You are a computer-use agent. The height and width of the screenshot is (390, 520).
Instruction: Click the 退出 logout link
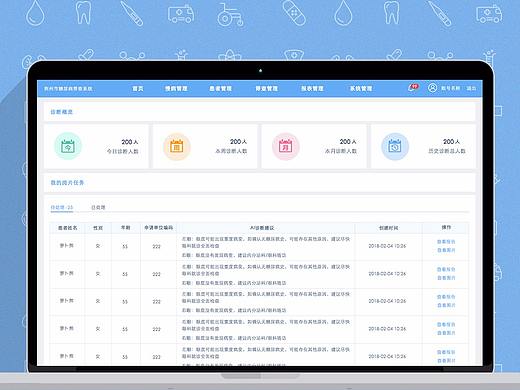pyautogui.click(x=471, y=88)
